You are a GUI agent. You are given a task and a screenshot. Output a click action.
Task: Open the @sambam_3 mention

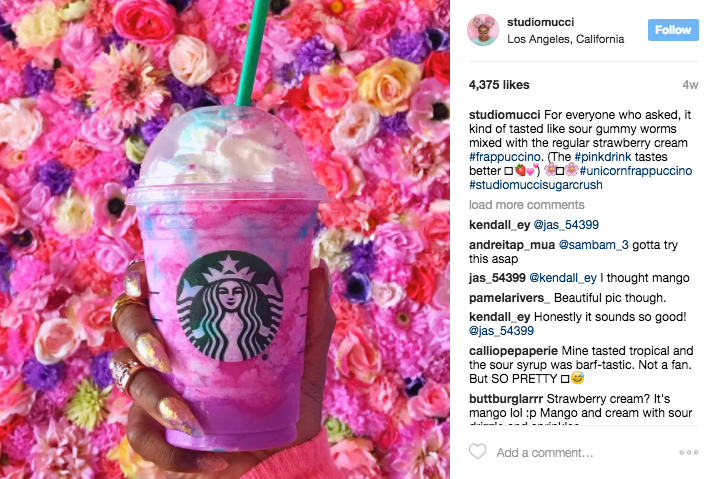click(x=593, y=245)
